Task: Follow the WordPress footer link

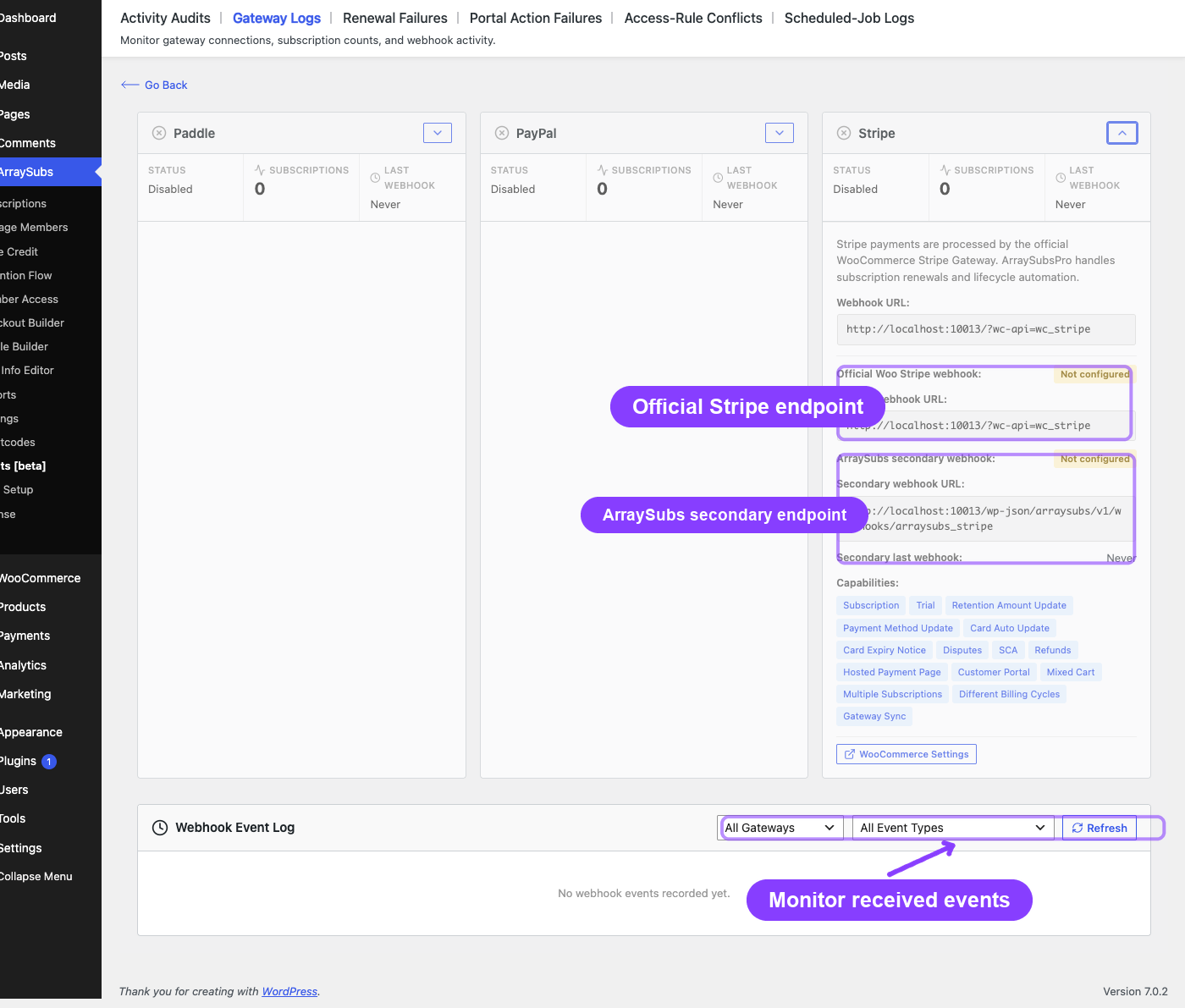Action: [x=289, y=991]
